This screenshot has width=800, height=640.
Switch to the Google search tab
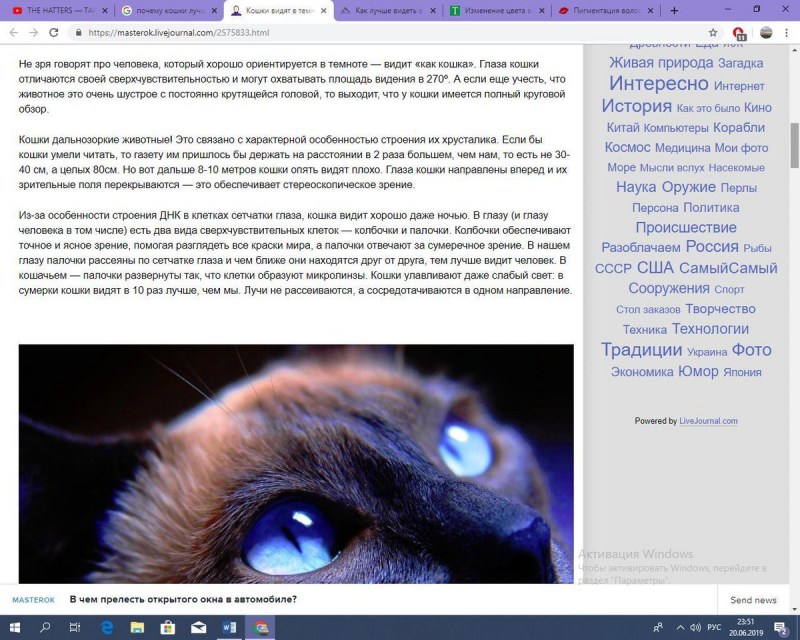tap(170, 10)
